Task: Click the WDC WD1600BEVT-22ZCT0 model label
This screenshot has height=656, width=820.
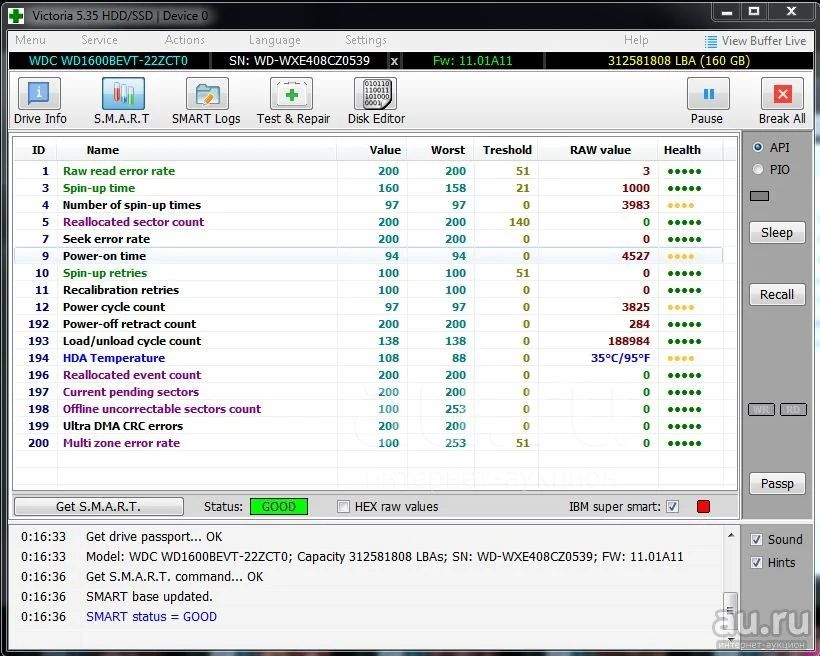Action: point(108,61)
